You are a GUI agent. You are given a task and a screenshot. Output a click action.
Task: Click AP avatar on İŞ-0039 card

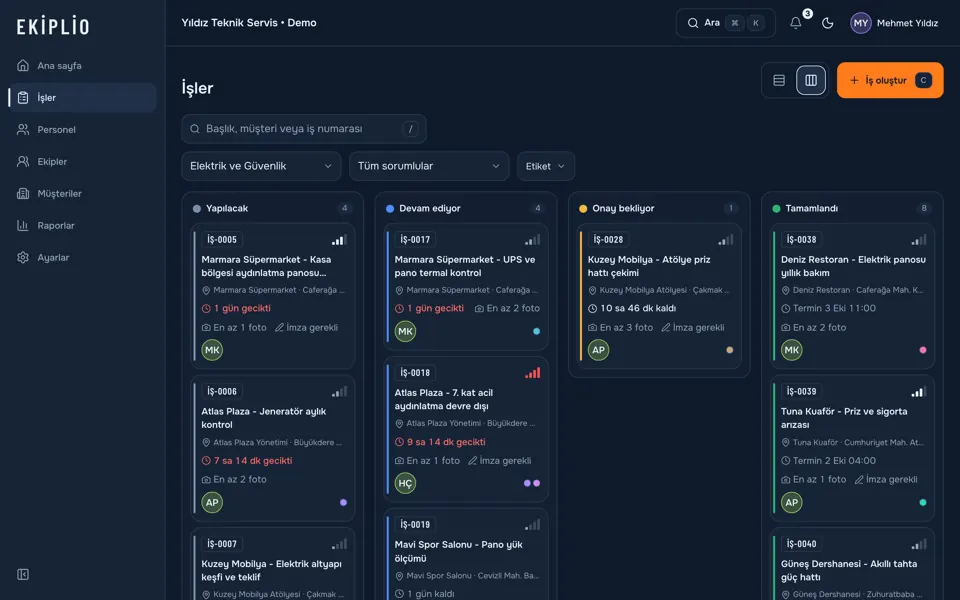[792, 503]
